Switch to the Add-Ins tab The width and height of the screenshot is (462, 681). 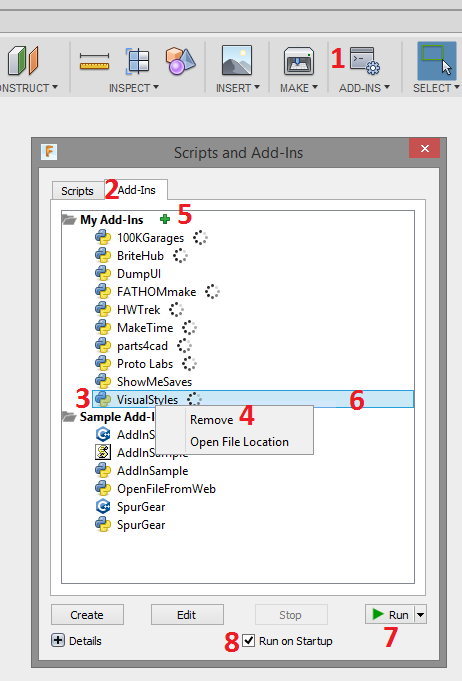(x=136, y=190)
